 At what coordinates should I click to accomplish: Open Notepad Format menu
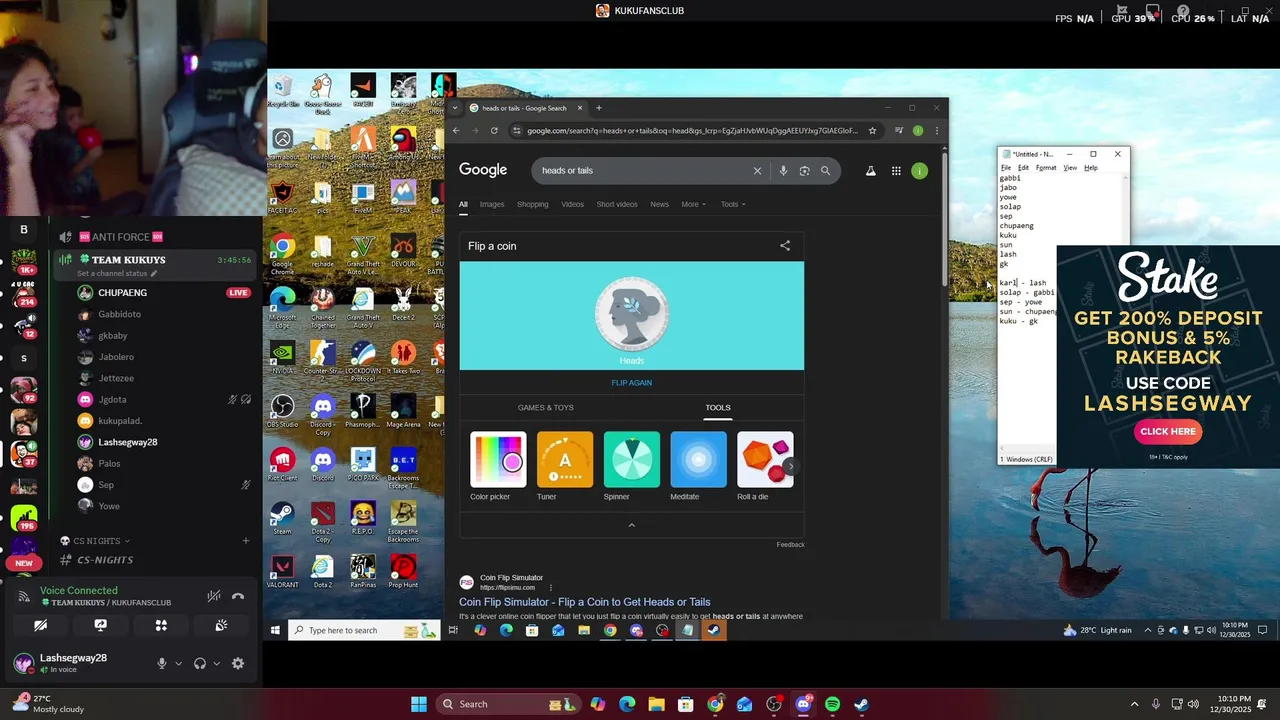click(1046, 168)
